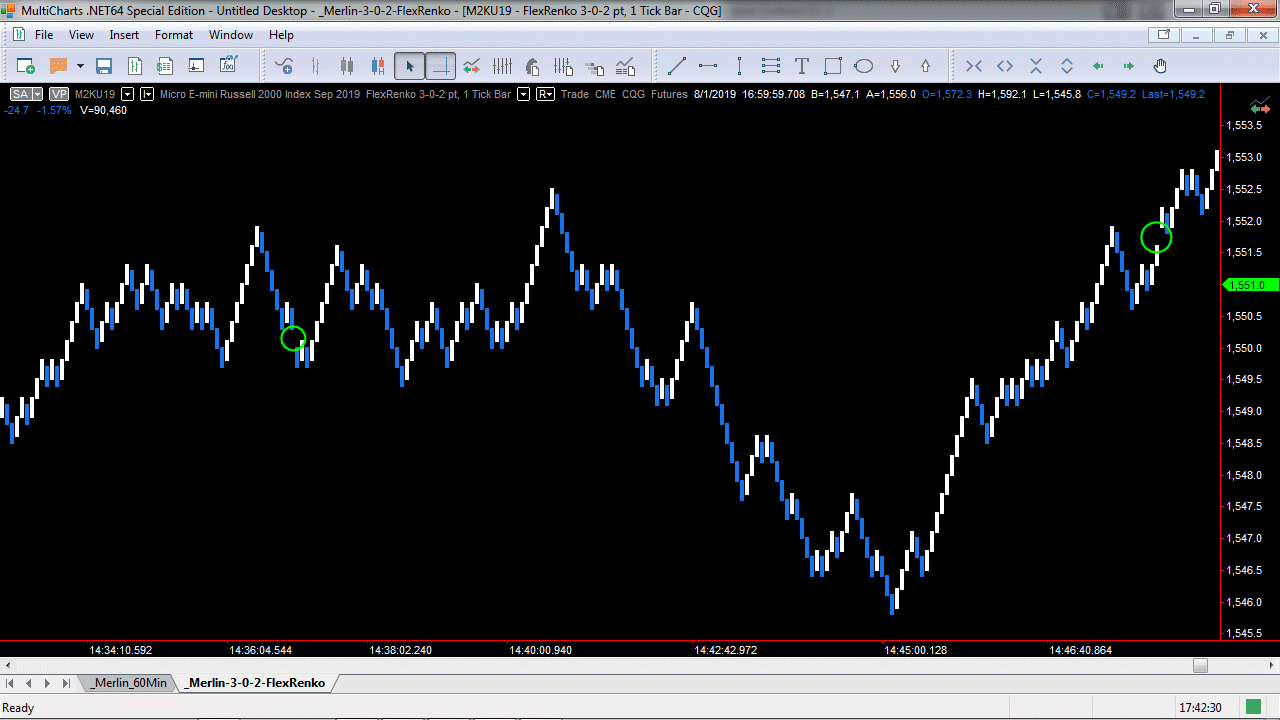
Task: Select the trend line drawing tool
Action: [x=677, y=67]
